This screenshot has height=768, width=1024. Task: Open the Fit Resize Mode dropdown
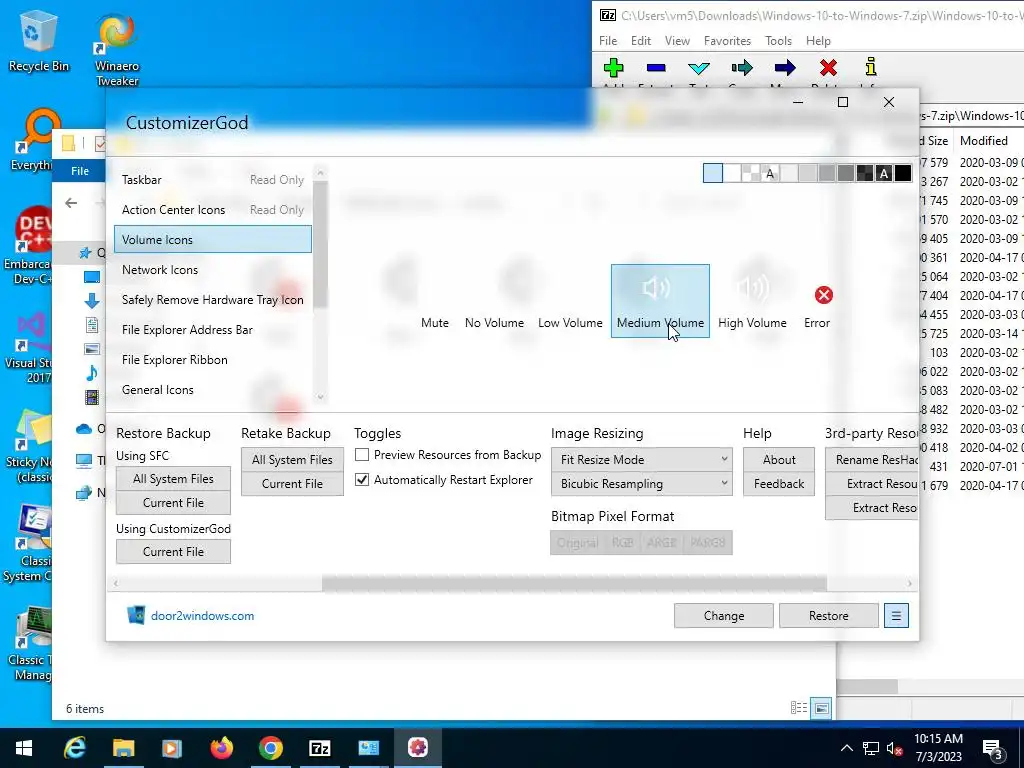[641, 459]
